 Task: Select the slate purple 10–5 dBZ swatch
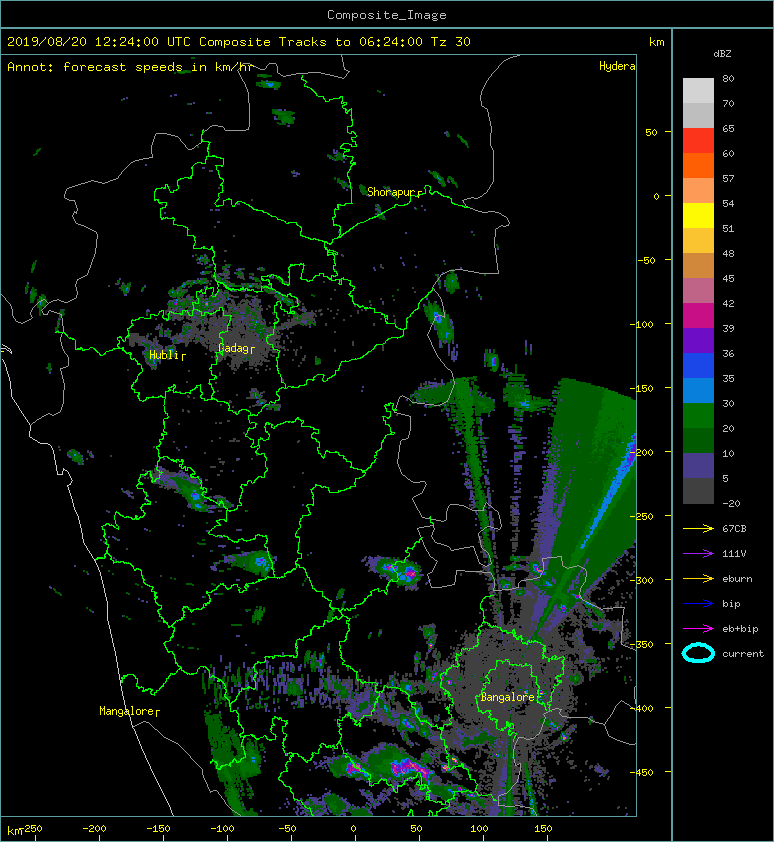tap(698, 466)
